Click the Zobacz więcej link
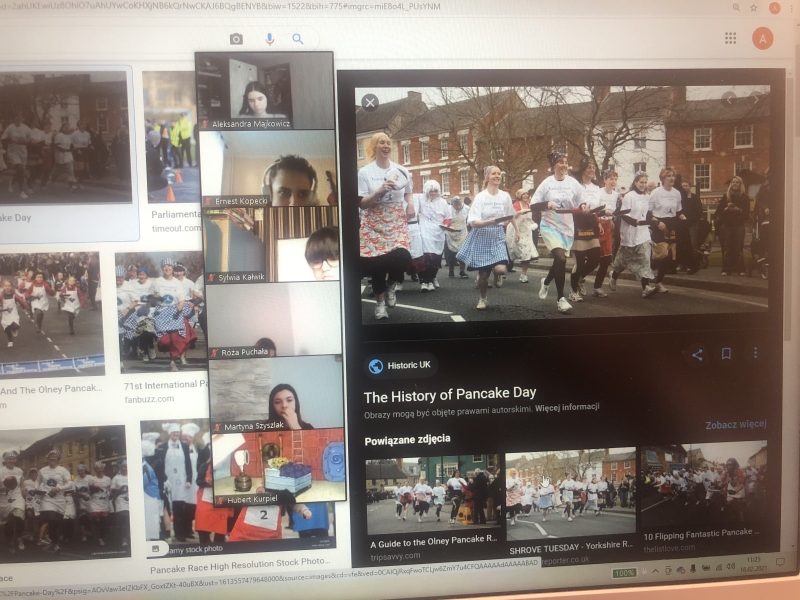 pyautogui.click(x=736, y=424)
